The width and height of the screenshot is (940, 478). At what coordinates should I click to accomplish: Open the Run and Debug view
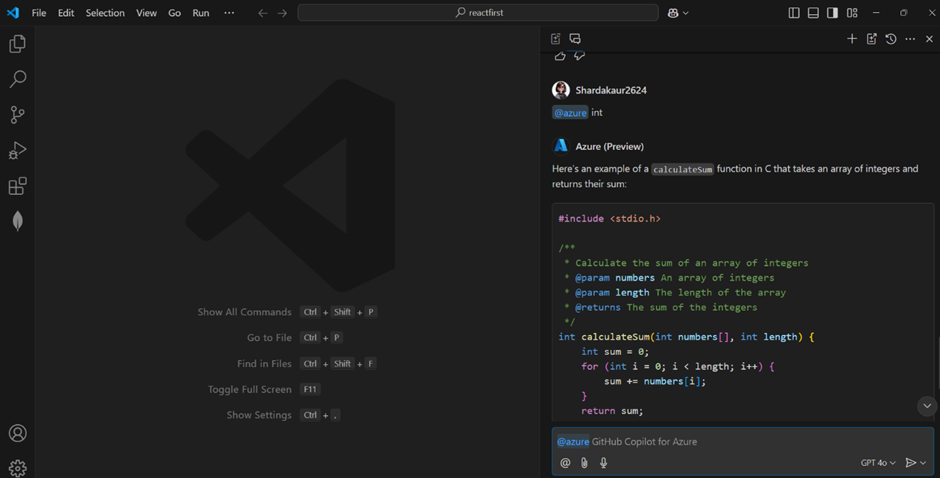[x=17, y=150]
